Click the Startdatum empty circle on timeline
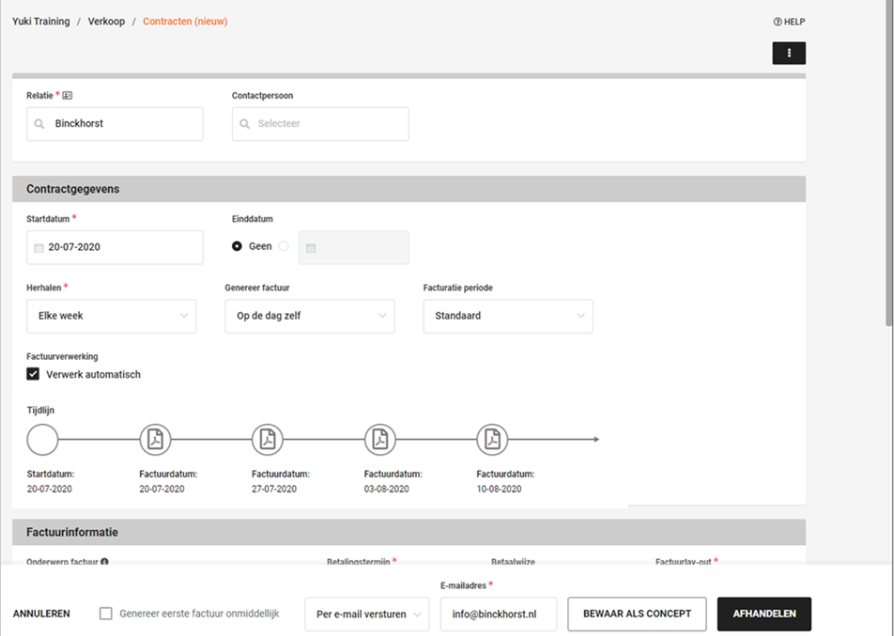This screenshot has height=636, width=894. click(42, 439)
